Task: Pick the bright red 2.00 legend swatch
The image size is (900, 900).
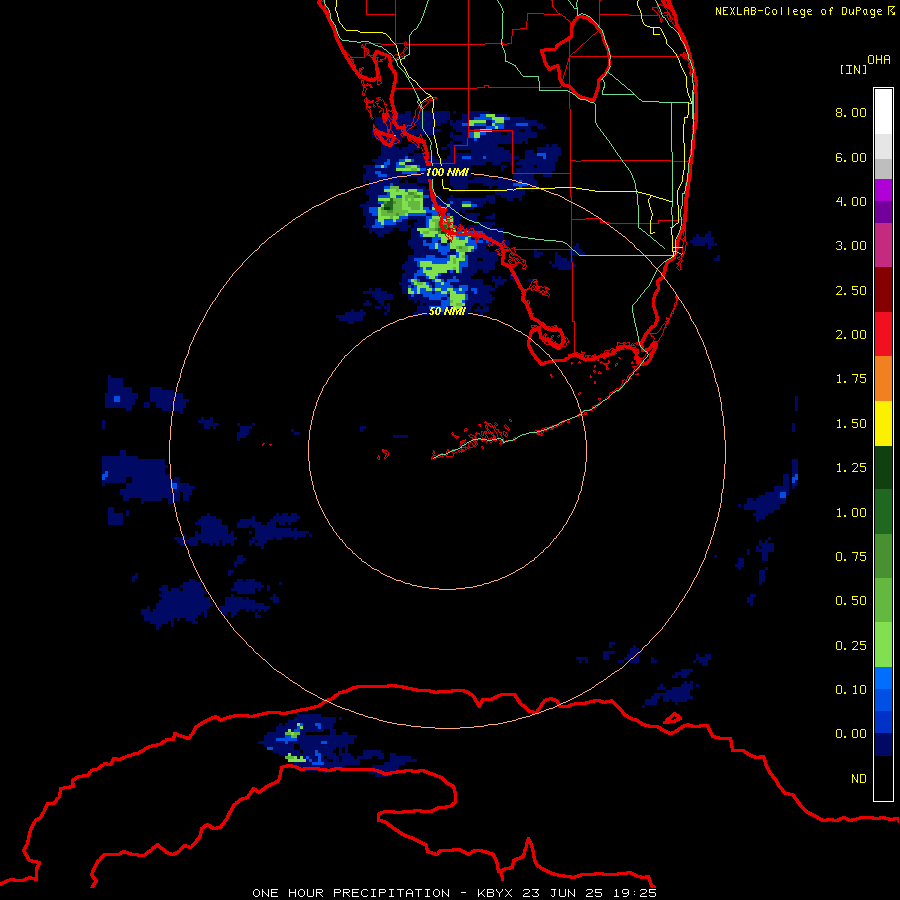Action: pos(883,334)
